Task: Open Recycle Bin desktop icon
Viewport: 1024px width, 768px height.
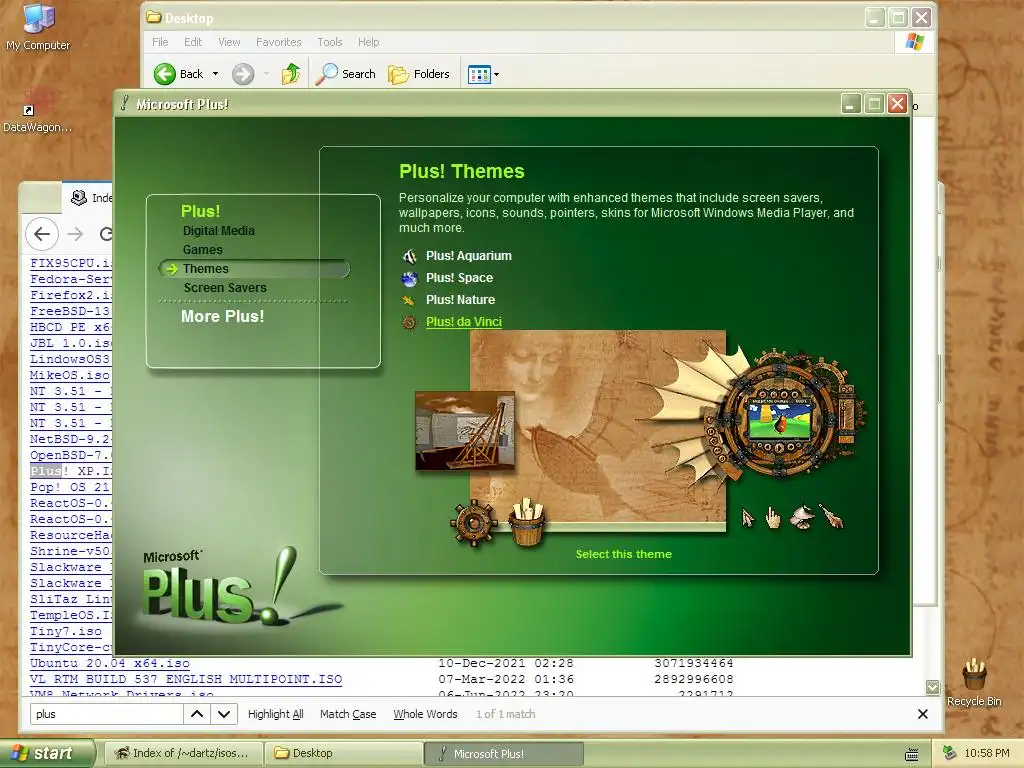Action: point(974,682)
